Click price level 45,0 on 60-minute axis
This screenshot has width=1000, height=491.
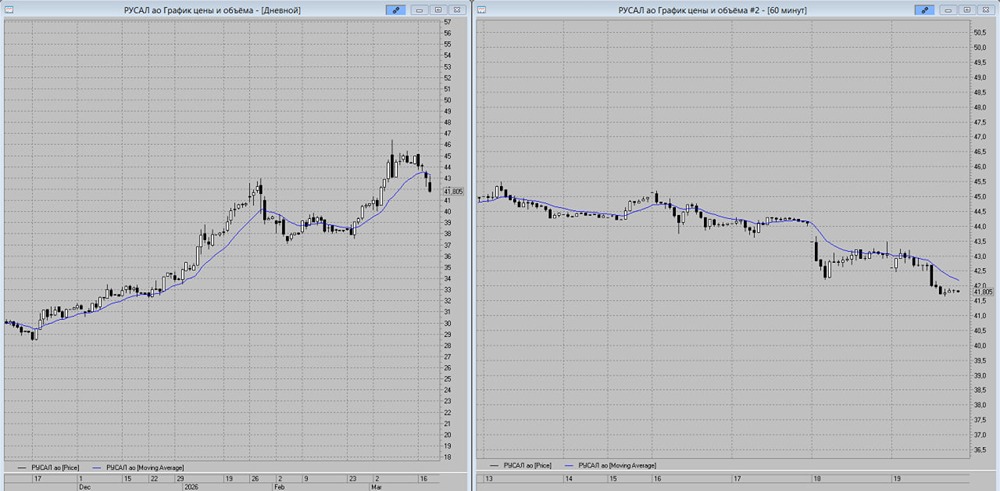980,196
